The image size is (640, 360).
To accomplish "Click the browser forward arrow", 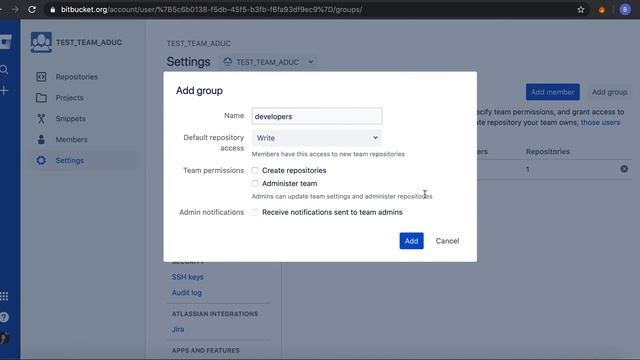I will (x=15, y=9).
